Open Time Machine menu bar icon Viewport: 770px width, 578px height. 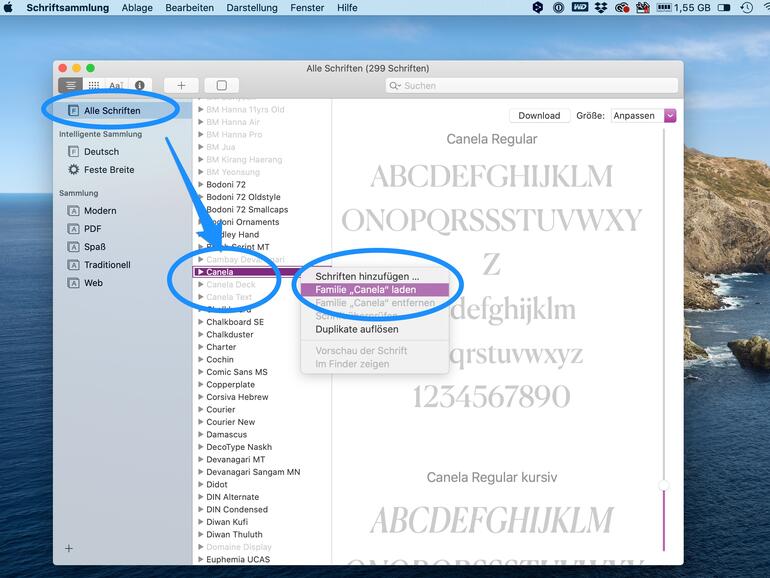coord(747,7)
